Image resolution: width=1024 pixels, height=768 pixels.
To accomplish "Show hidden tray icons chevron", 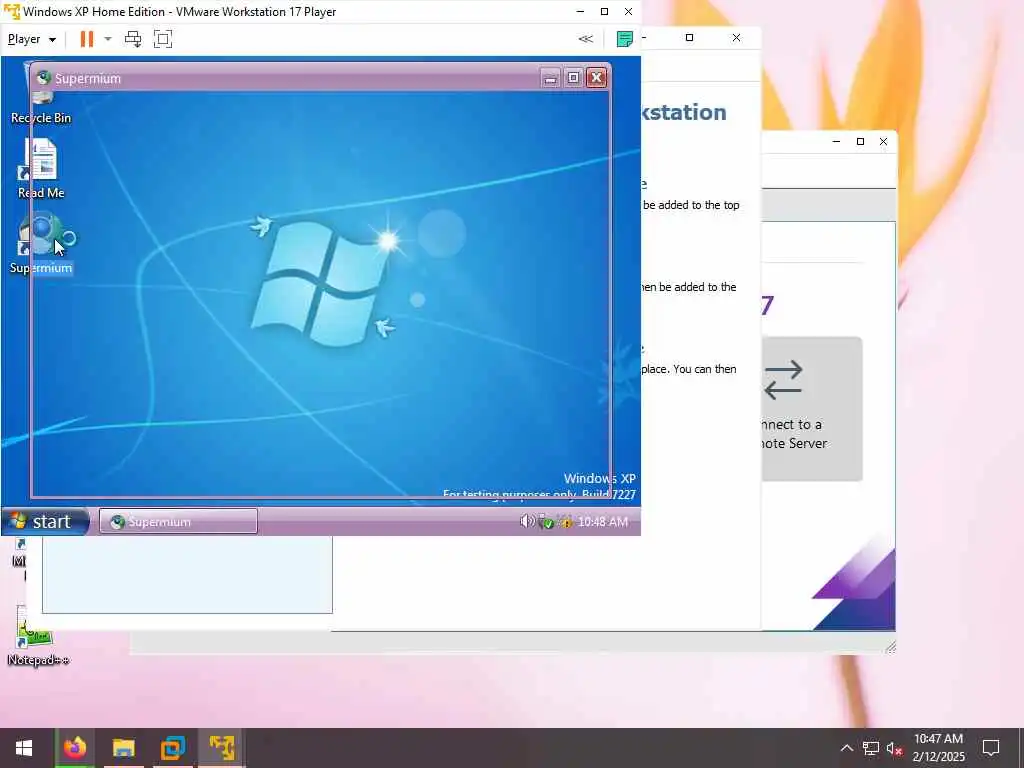I will click(846, 748).
